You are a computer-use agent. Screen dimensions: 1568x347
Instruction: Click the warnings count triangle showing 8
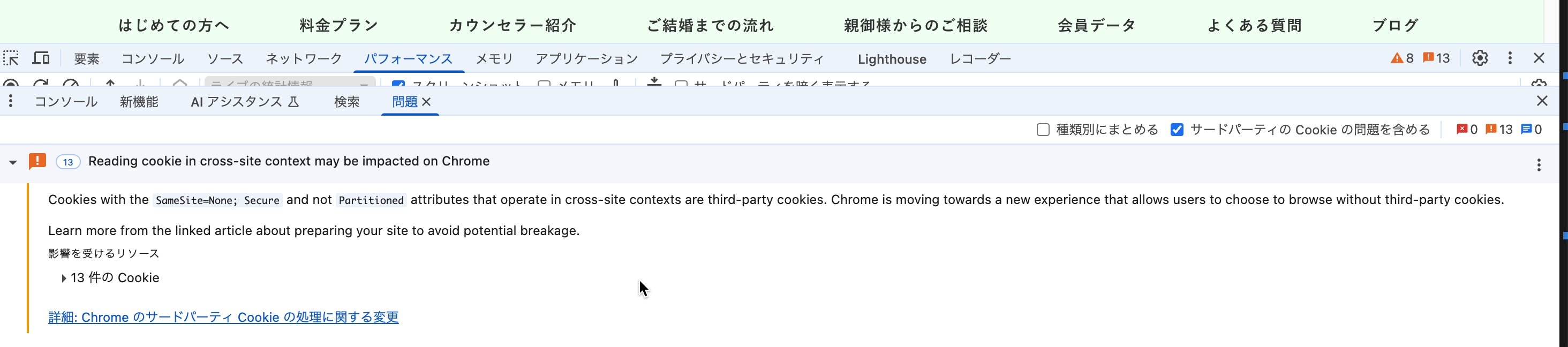coord(1403,58)
